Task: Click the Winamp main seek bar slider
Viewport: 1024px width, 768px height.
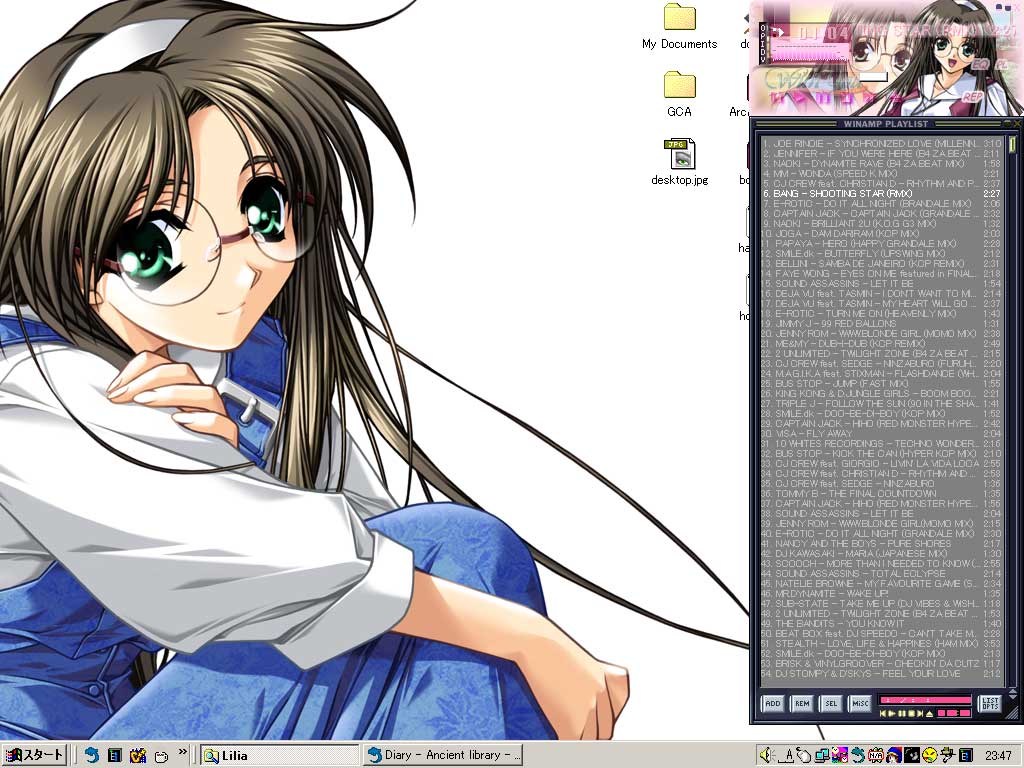Action: point(873,77)
